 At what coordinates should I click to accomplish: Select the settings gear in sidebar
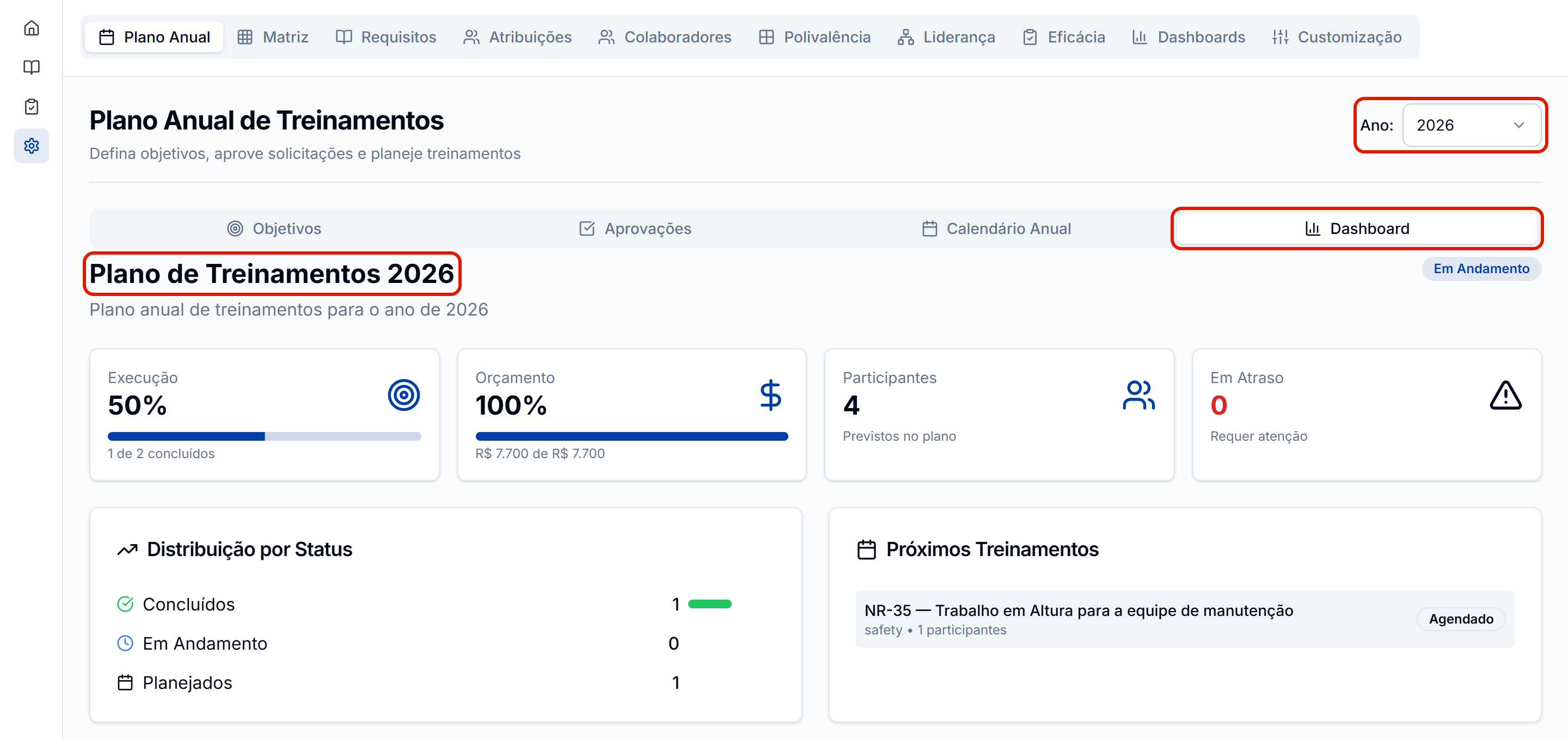coord(31,146)
